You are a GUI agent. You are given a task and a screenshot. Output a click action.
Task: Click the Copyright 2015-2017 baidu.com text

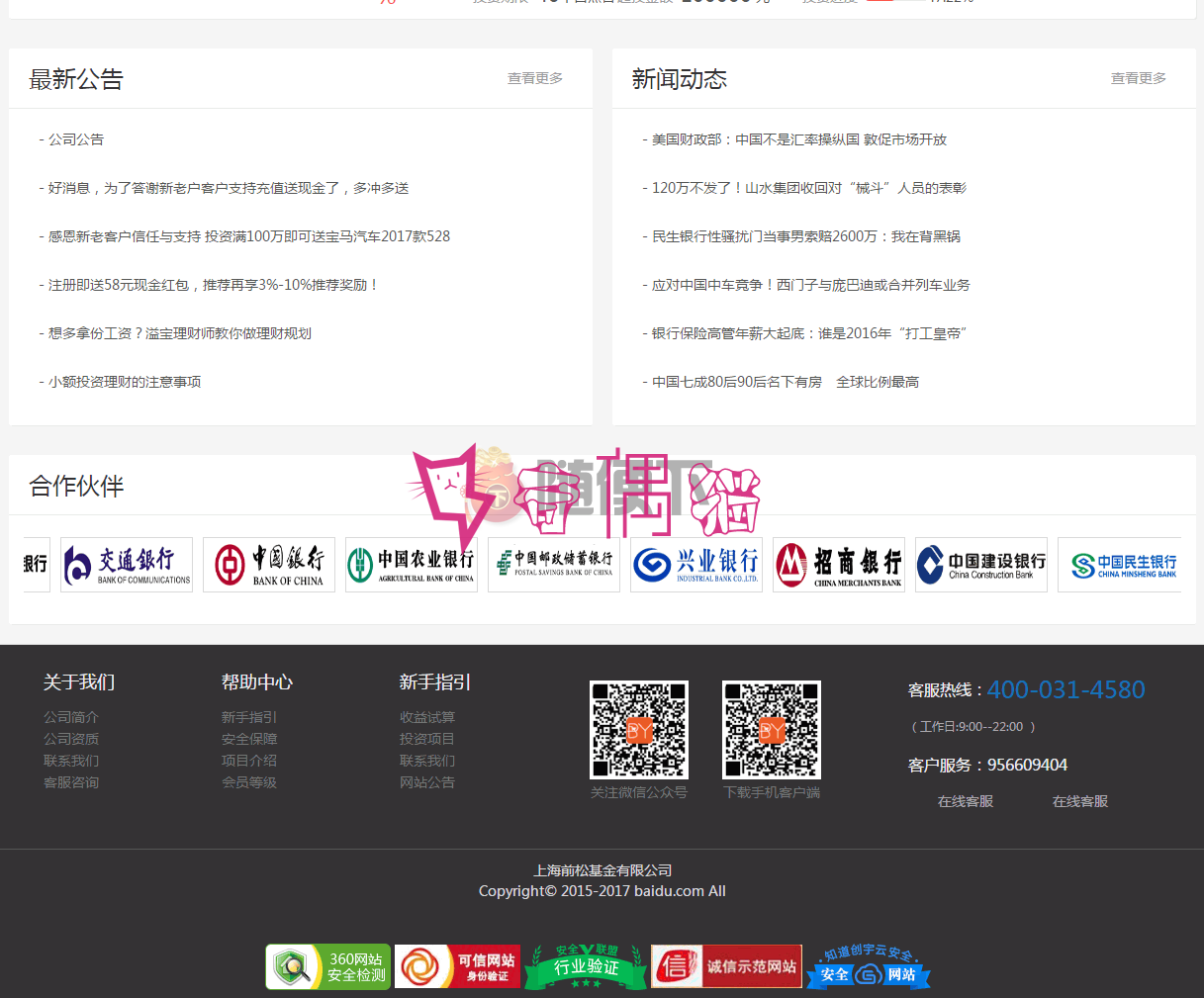pyautogui.click(x=602, y=891)
